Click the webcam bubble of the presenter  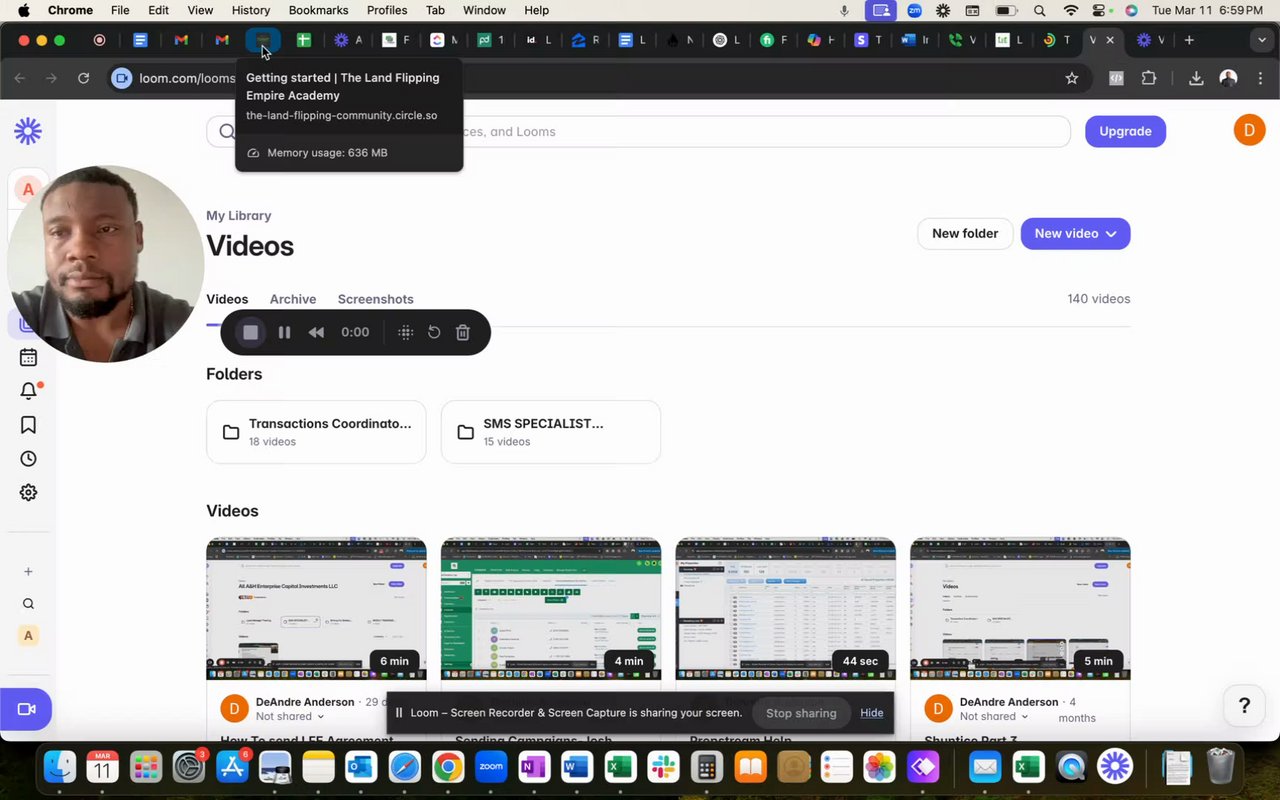(x=105, y=263)
